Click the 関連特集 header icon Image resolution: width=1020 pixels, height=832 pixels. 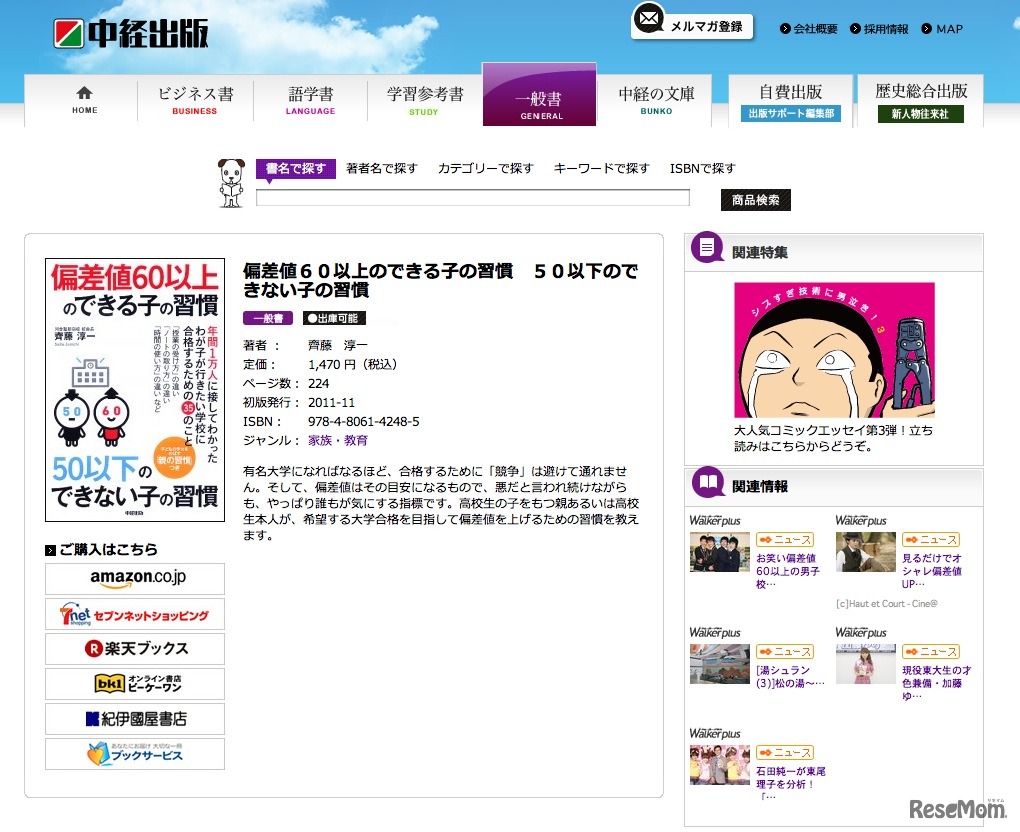coord(707,248)
